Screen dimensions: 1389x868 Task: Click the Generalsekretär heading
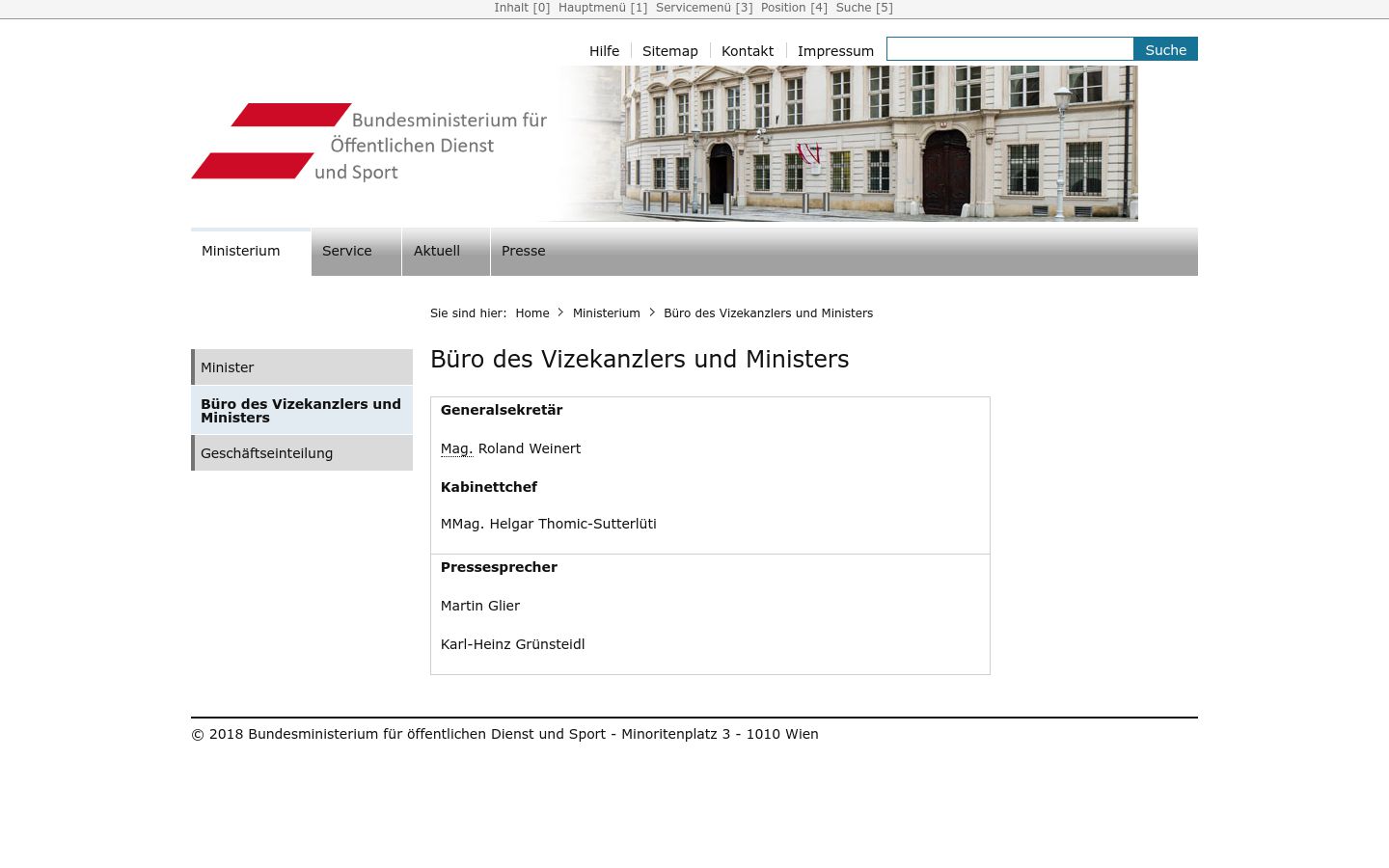coord(502,410)
